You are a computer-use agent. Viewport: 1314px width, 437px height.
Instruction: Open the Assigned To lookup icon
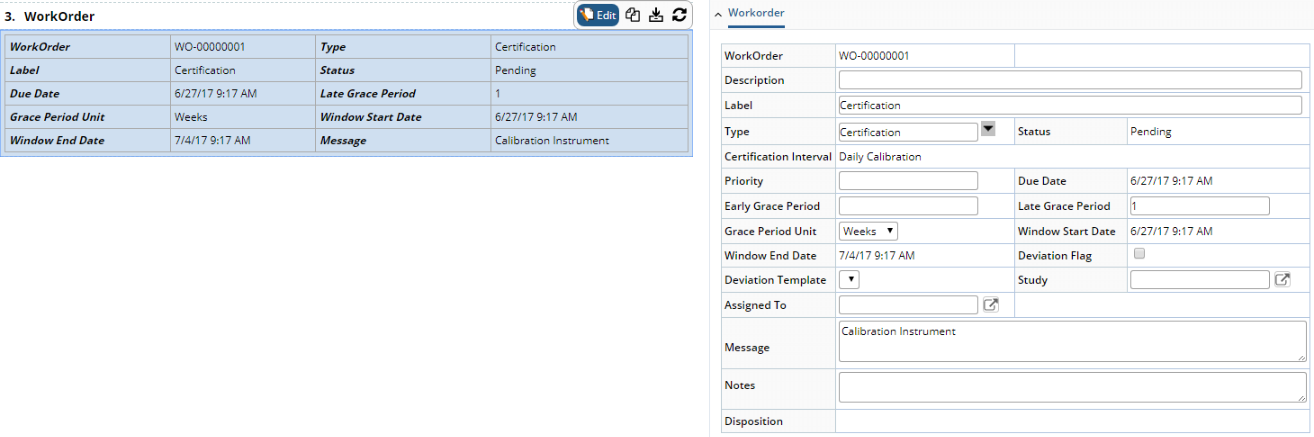(x=991, y=305)
